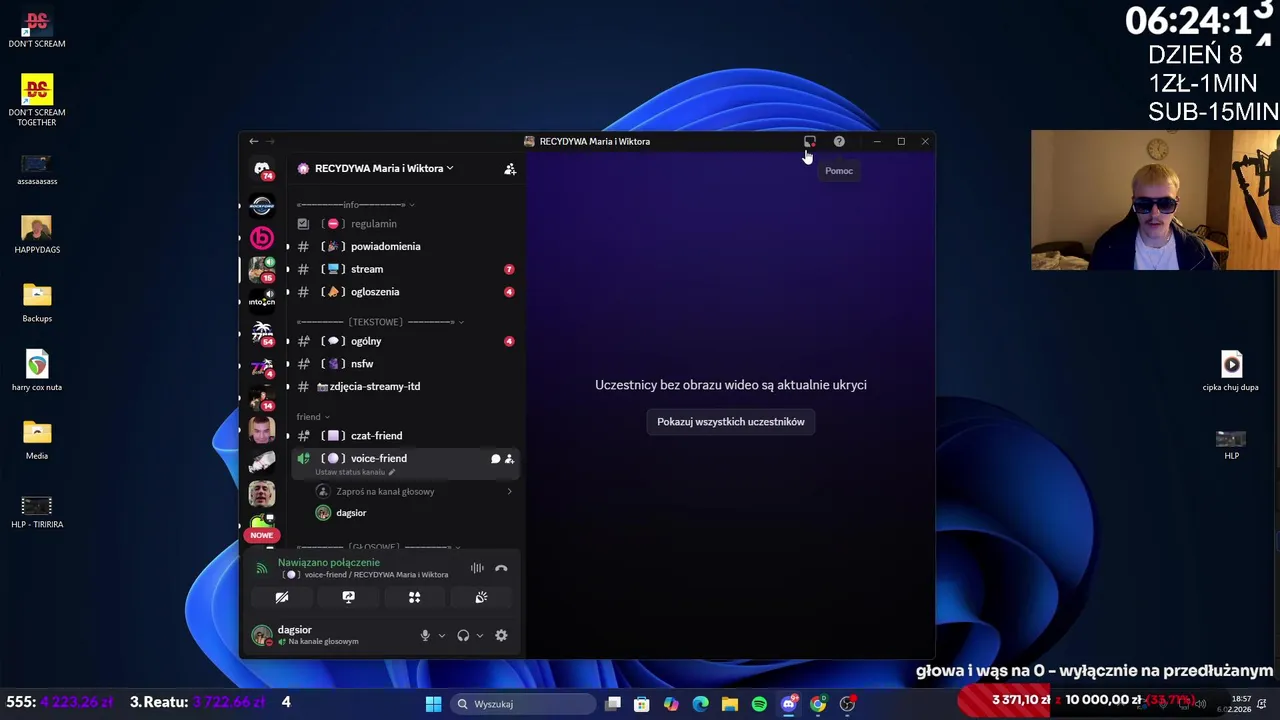Click Zaproś na kanał głosowy
The width and height of the screenshot is (1280, 720).
pos(385,492)
